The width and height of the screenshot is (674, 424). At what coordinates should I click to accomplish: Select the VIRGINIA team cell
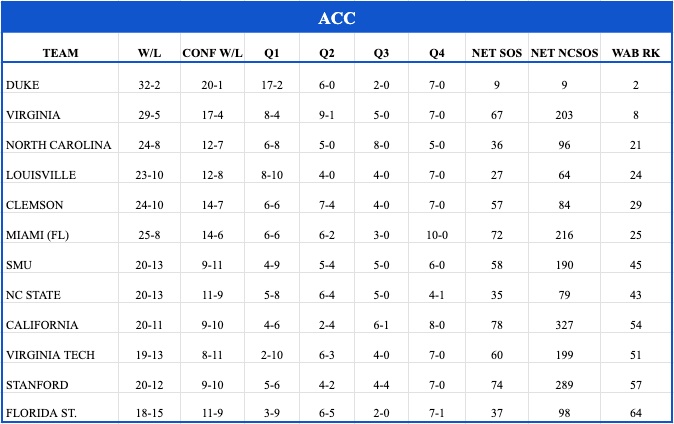(33, 116)
